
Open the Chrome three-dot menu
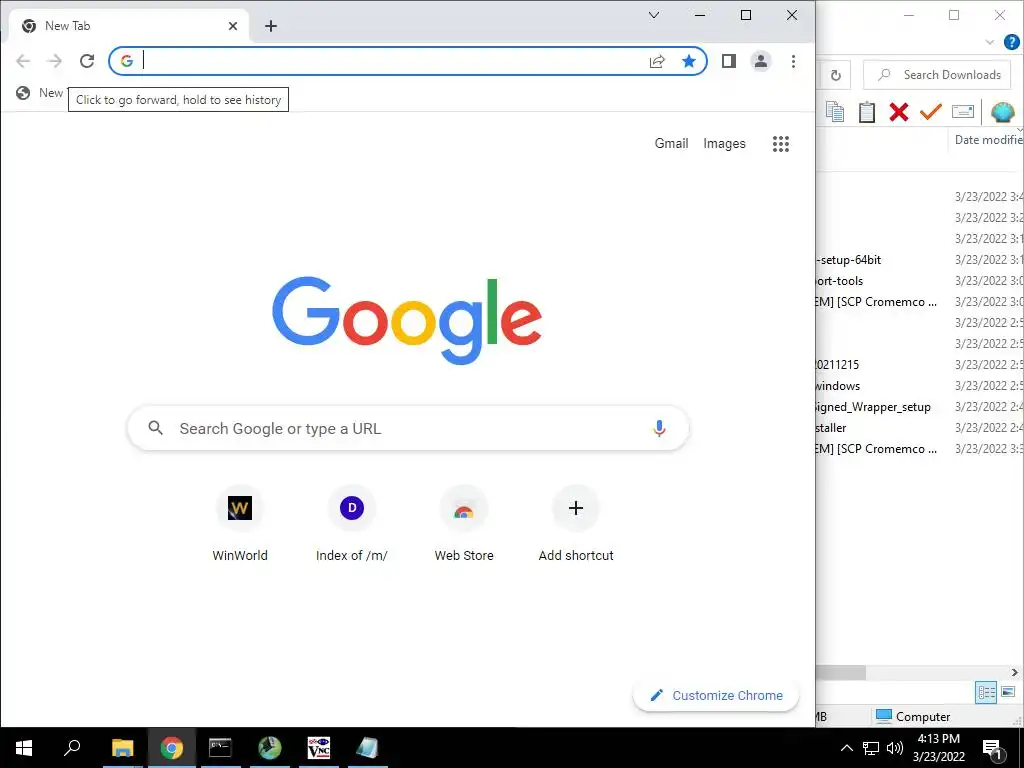coord(793,61)
